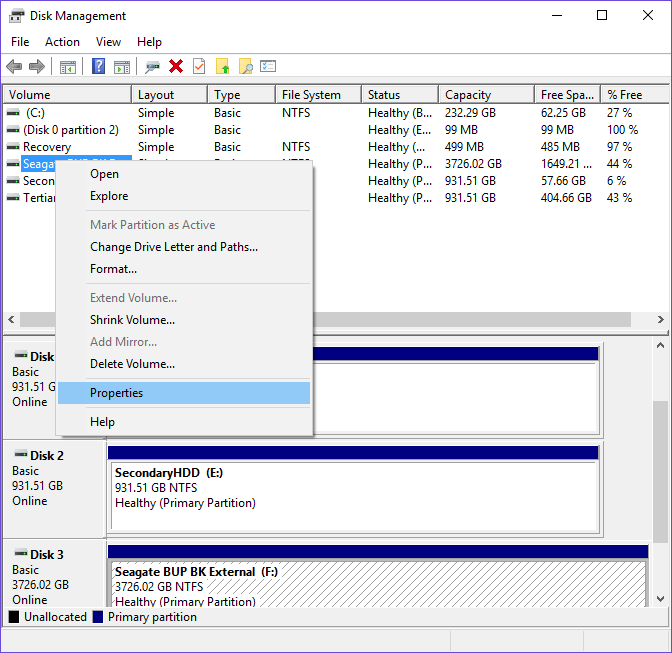Click the folder with magnifier icon
672x653 pixels.
(245, 67)
